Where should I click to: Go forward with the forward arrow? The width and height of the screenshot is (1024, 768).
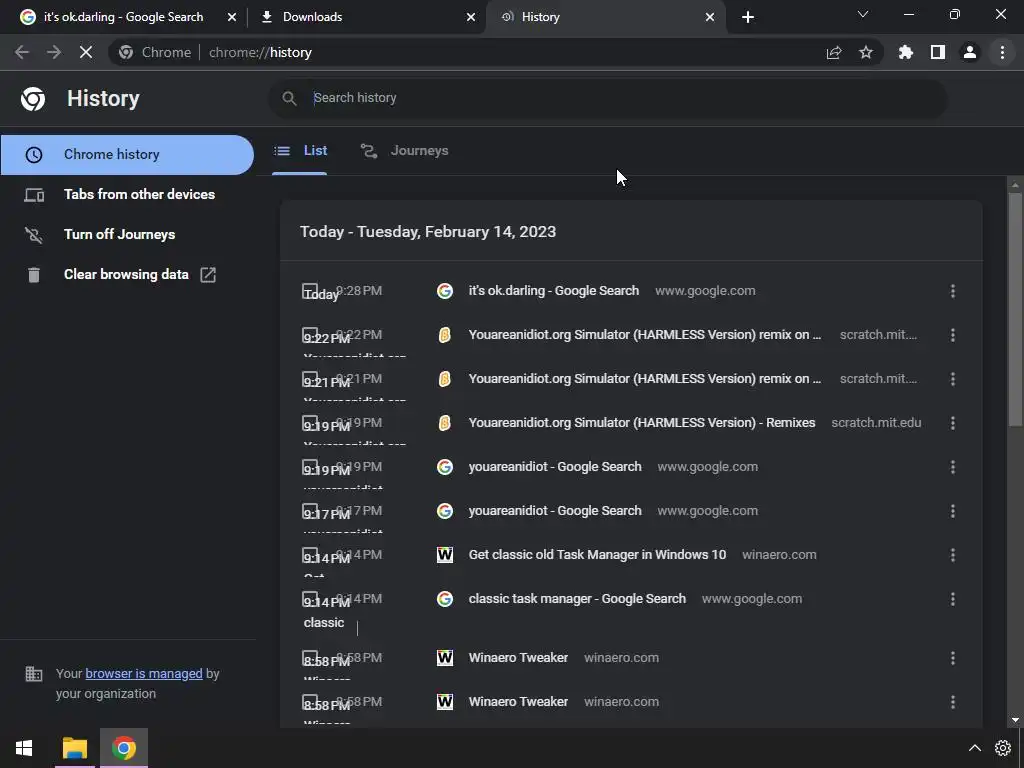tap(54, 52)
